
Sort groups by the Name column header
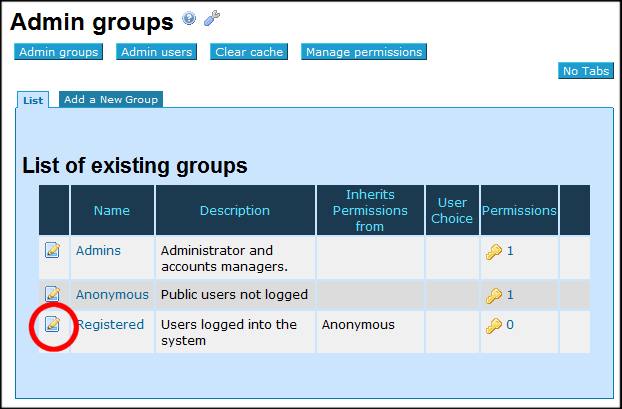click(112, 211)
